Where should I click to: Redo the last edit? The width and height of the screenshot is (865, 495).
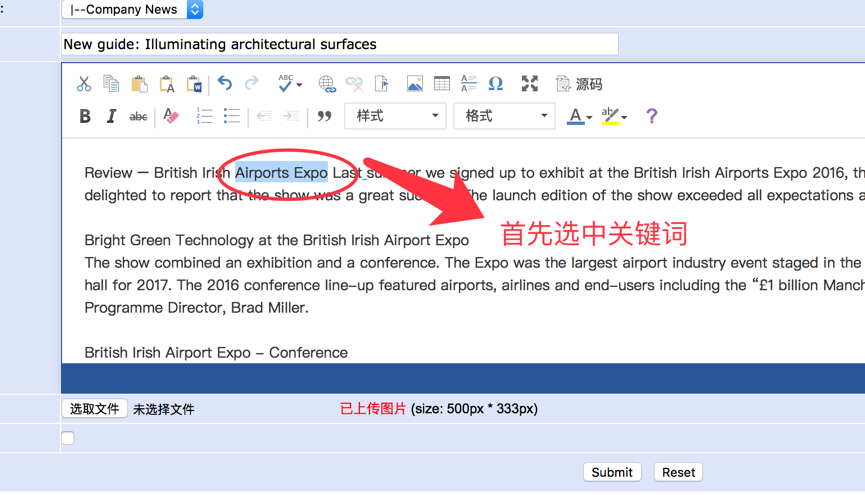pyautogui.click(x=252, y=83)
